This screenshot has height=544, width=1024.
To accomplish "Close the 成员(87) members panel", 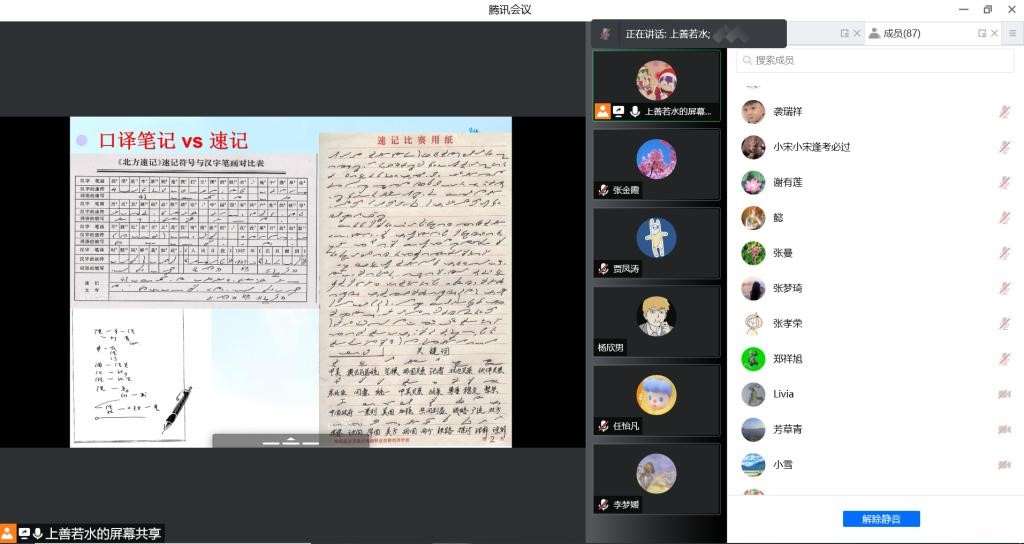I will pos(995,34).
